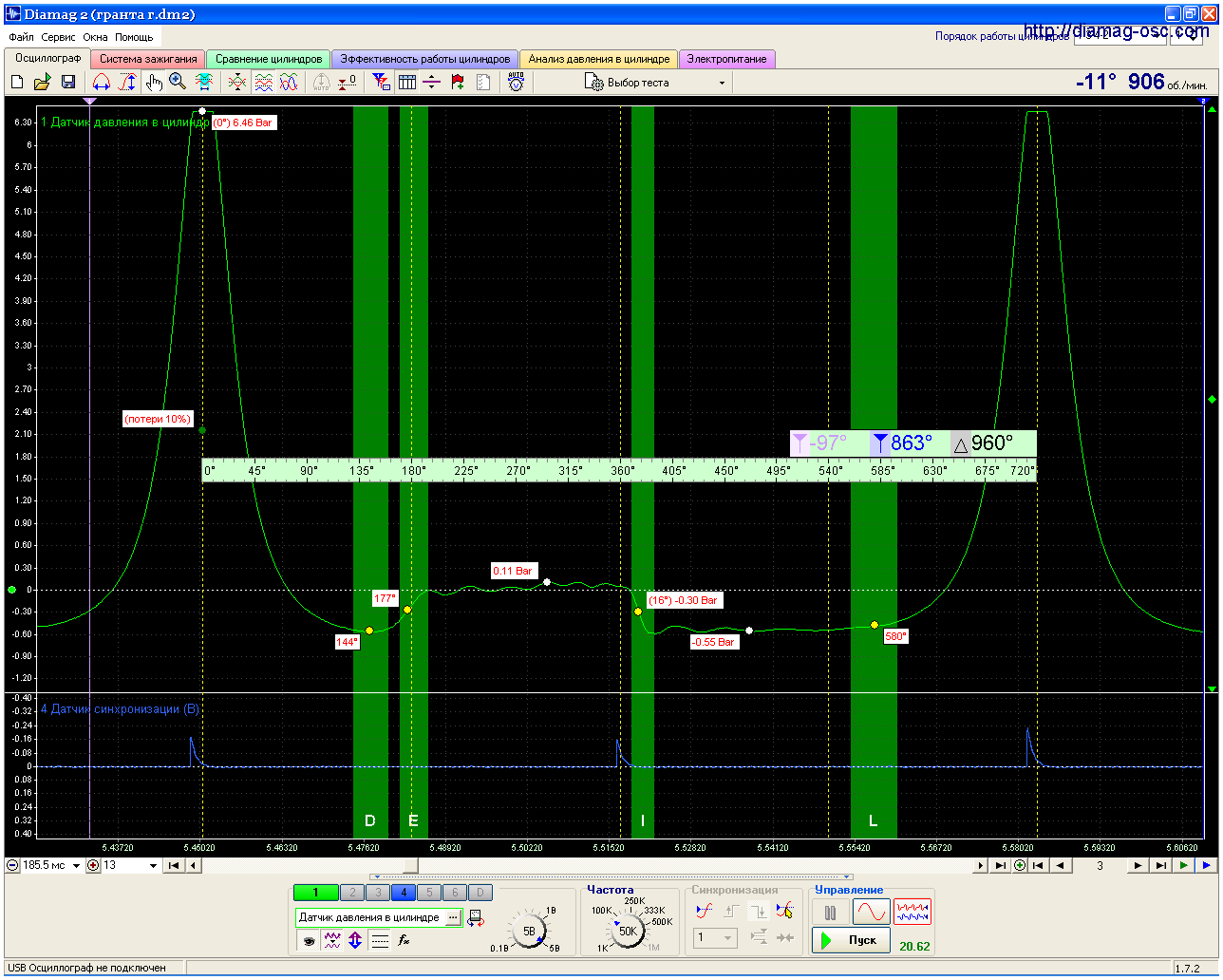Click the cursor-trigger icon in Синхронизация

pyautogui.click(x=784, y=911)
